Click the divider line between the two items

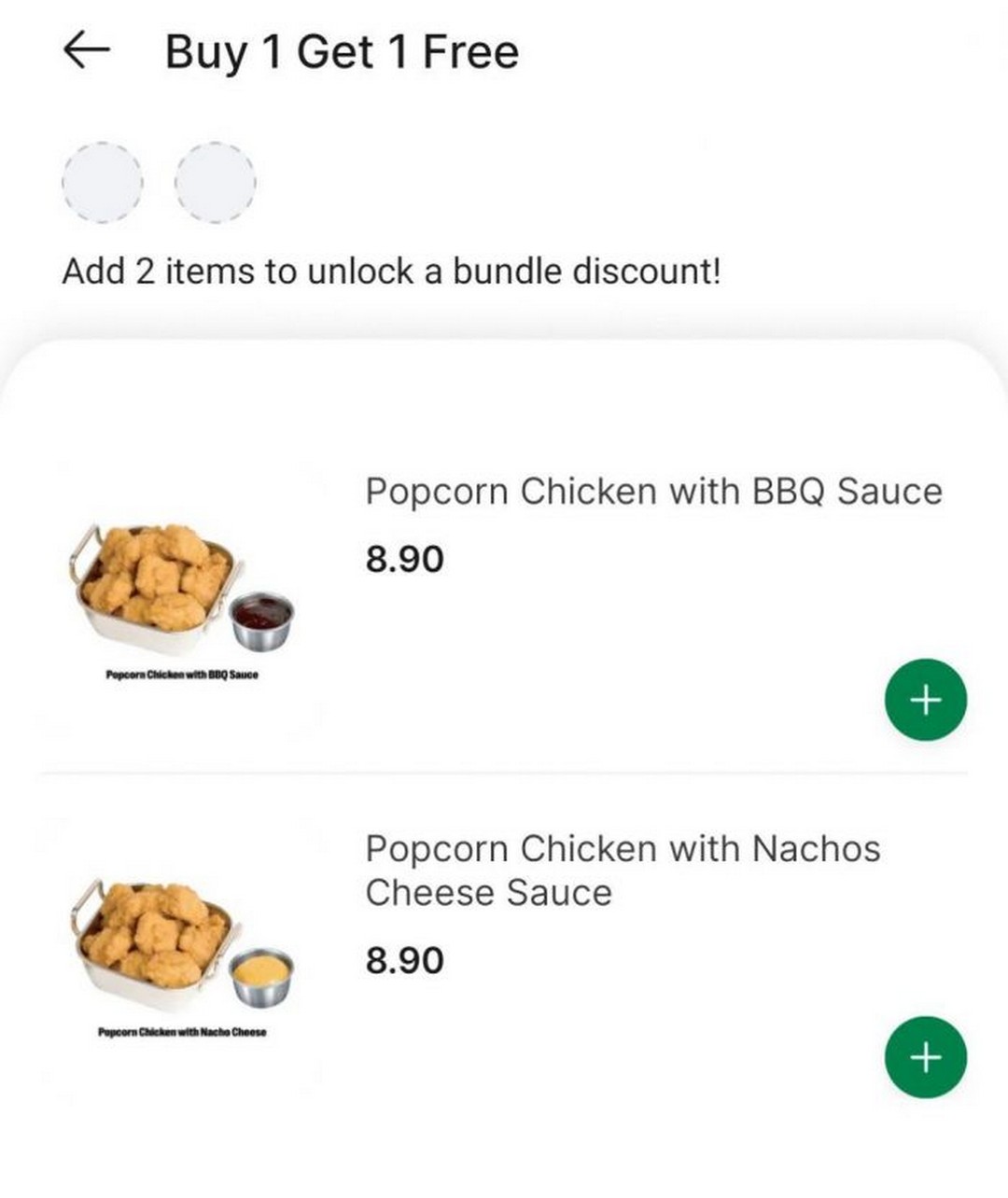pos(504,773)
